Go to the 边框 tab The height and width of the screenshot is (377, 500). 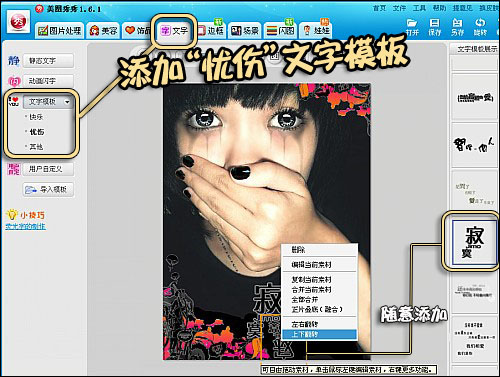click(211, 31)
